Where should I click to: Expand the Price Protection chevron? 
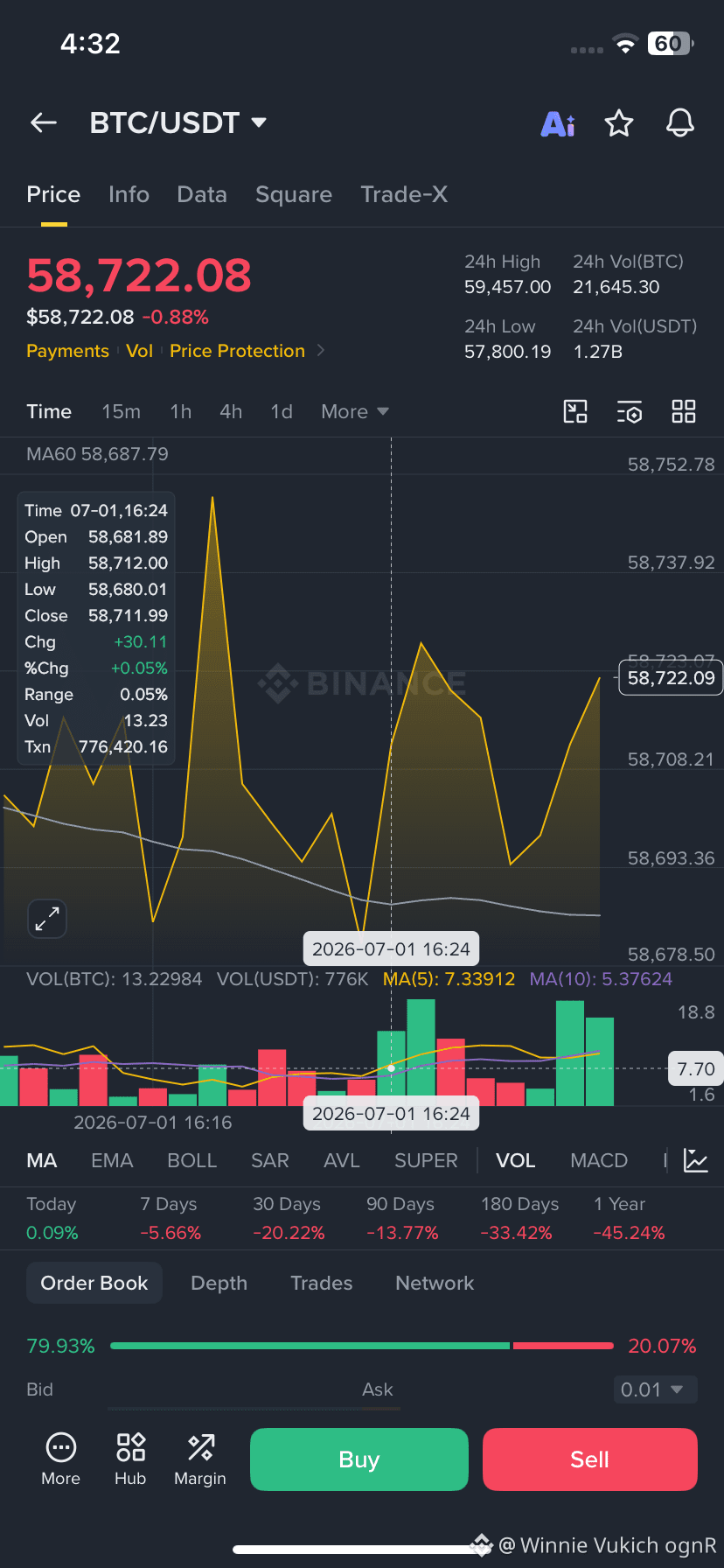coord(321,350)
